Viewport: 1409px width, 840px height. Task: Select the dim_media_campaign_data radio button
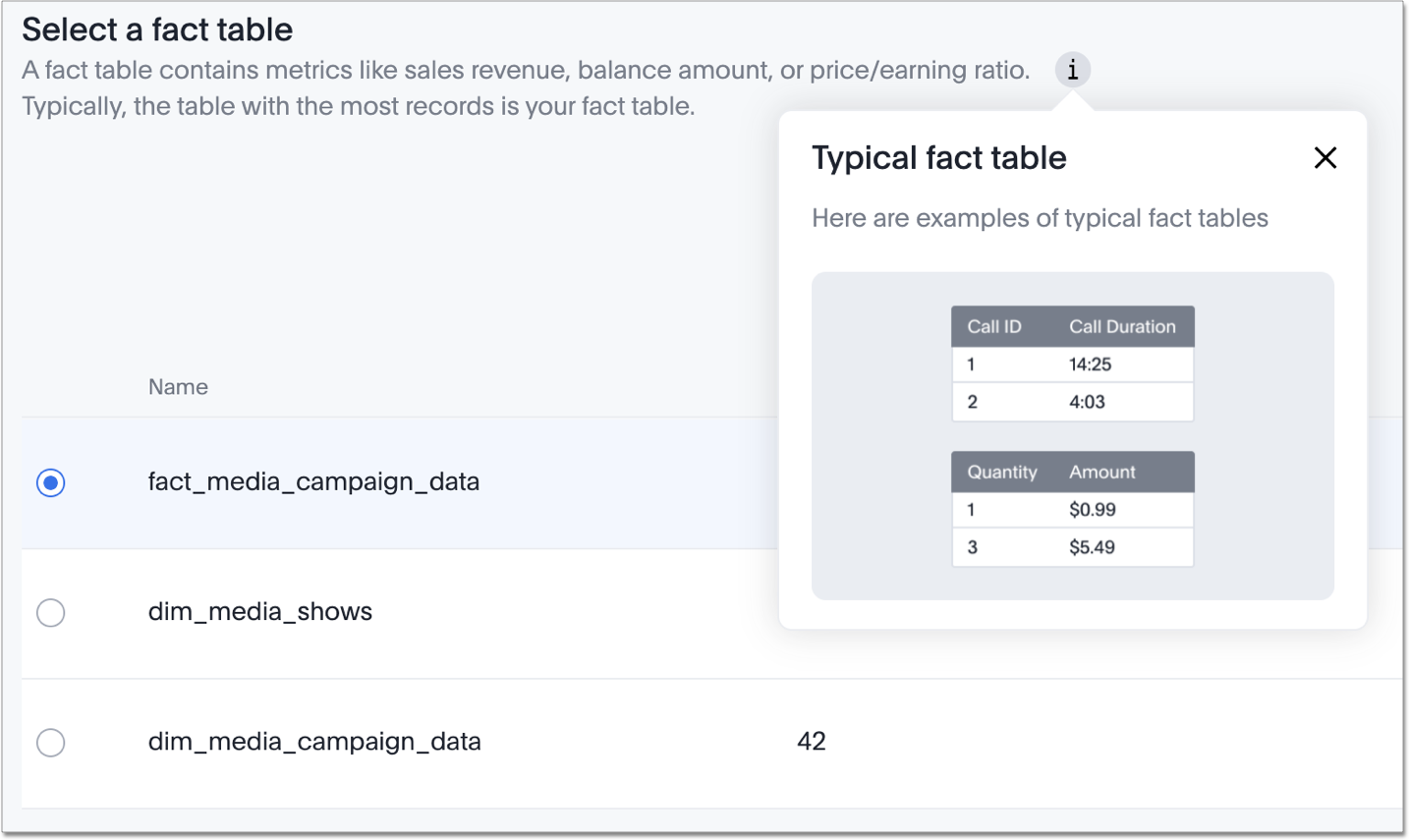click(x=50, y=743)
